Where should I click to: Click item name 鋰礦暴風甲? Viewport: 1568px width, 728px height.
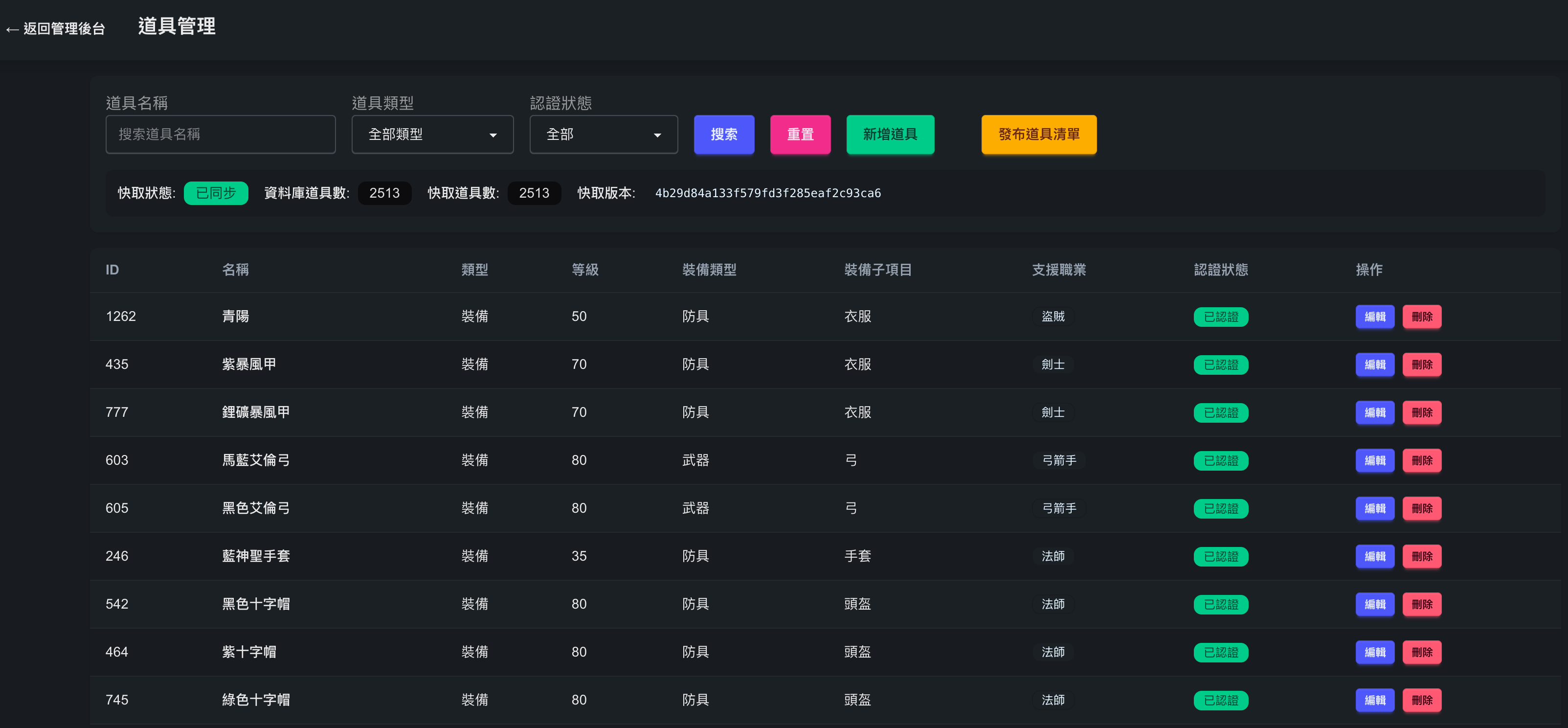[x=256, y=412]
